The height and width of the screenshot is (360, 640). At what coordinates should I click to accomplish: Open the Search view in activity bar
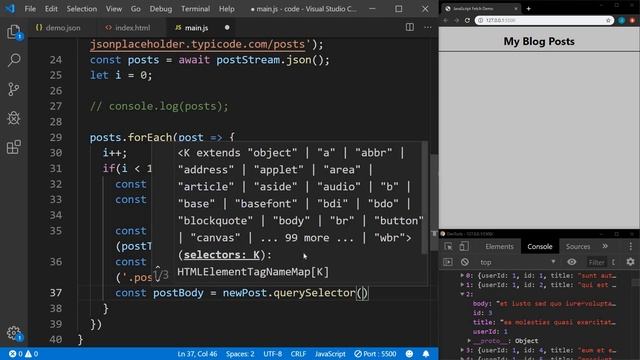coord(14,60)
